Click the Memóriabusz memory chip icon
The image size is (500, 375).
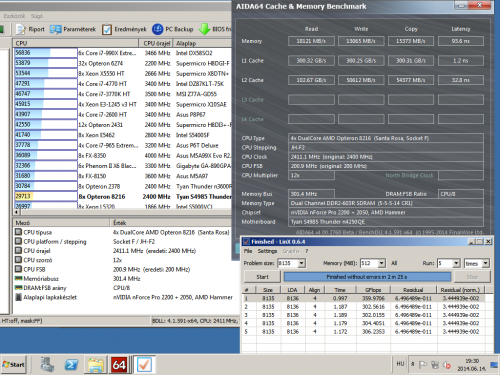tap(18, 278)
